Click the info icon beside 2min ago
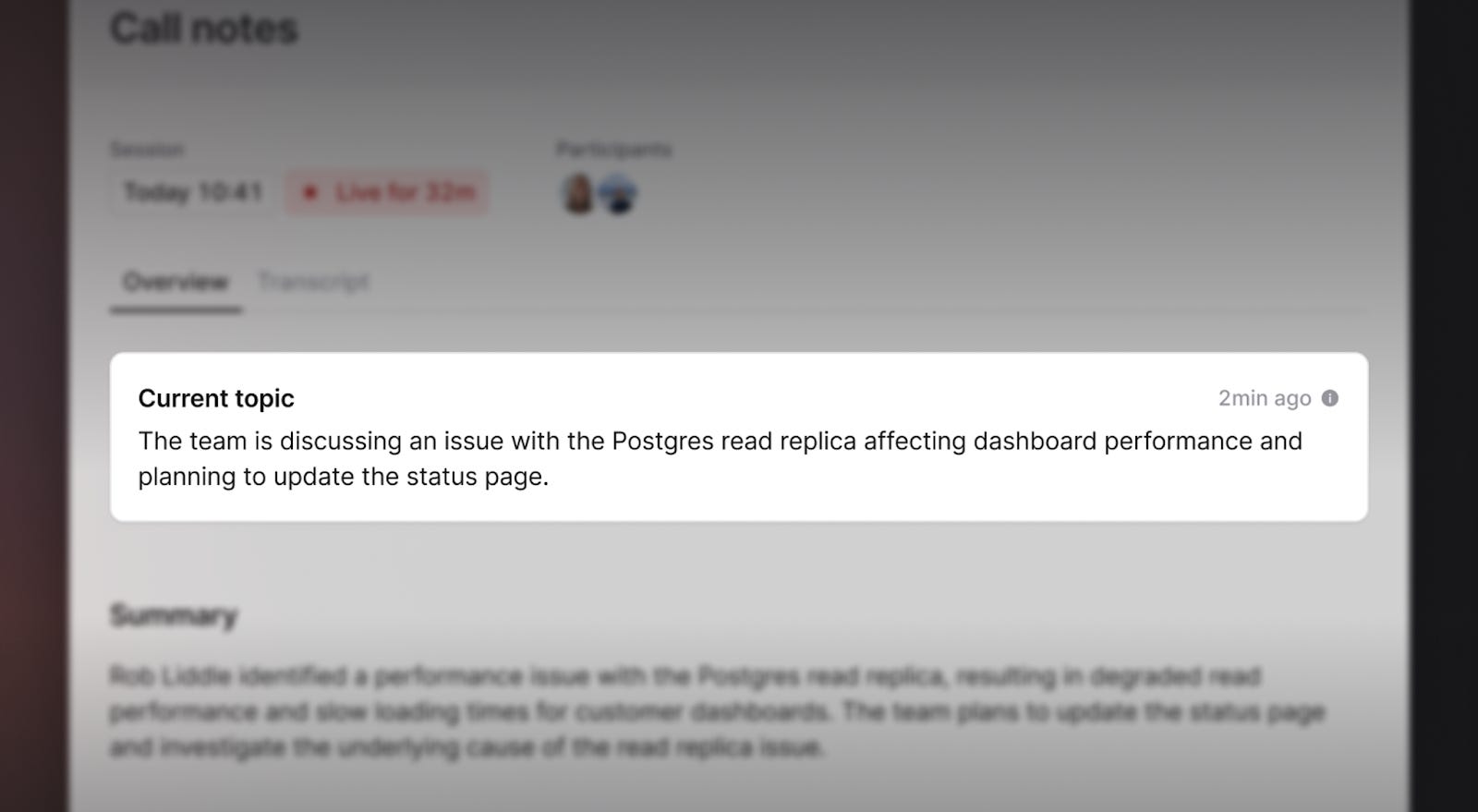The height and width of the screenshot is (812, 1478). 1329,398
